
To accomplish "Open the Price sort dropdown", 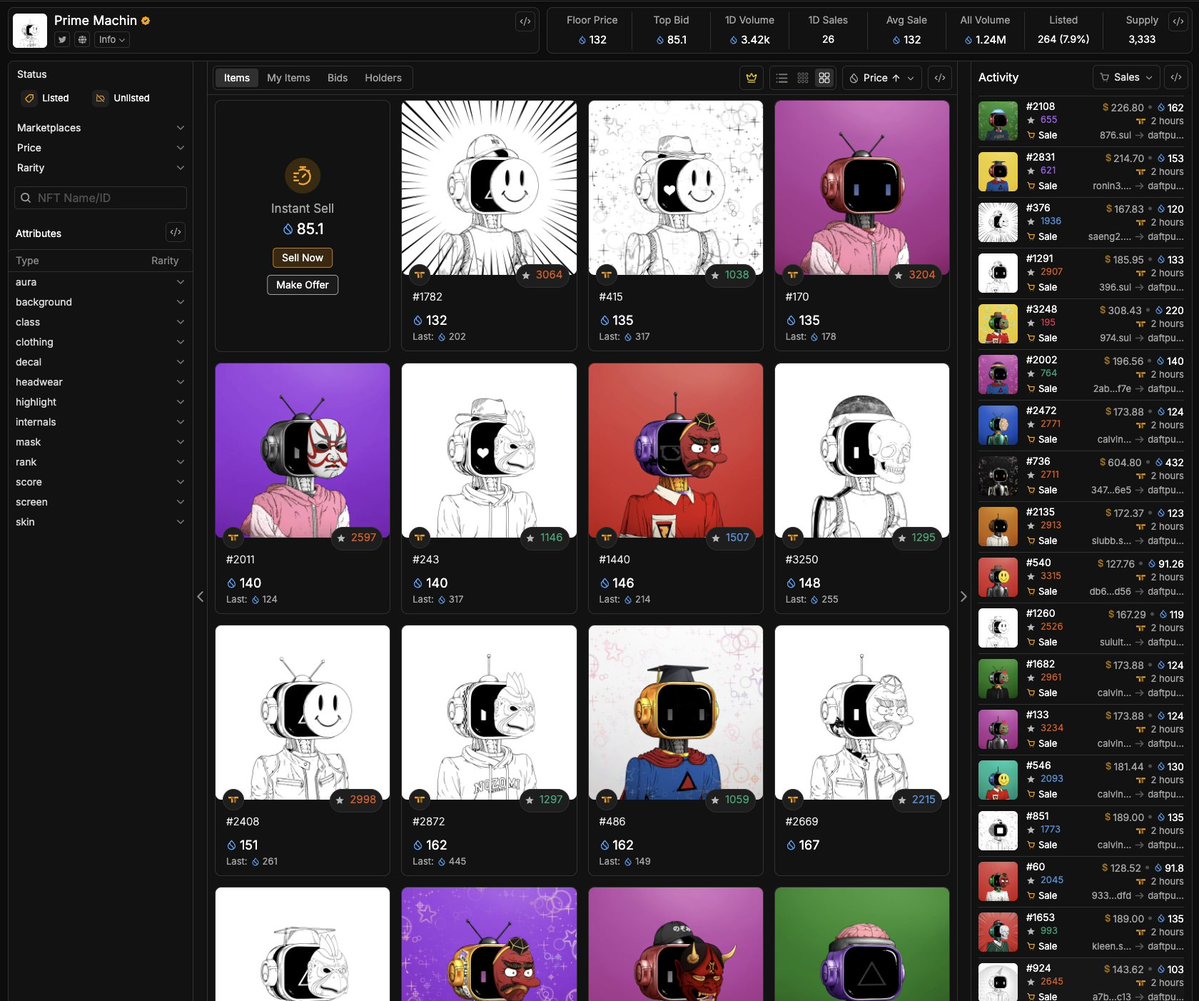I will pyautogui.click(x=882, y=78).
